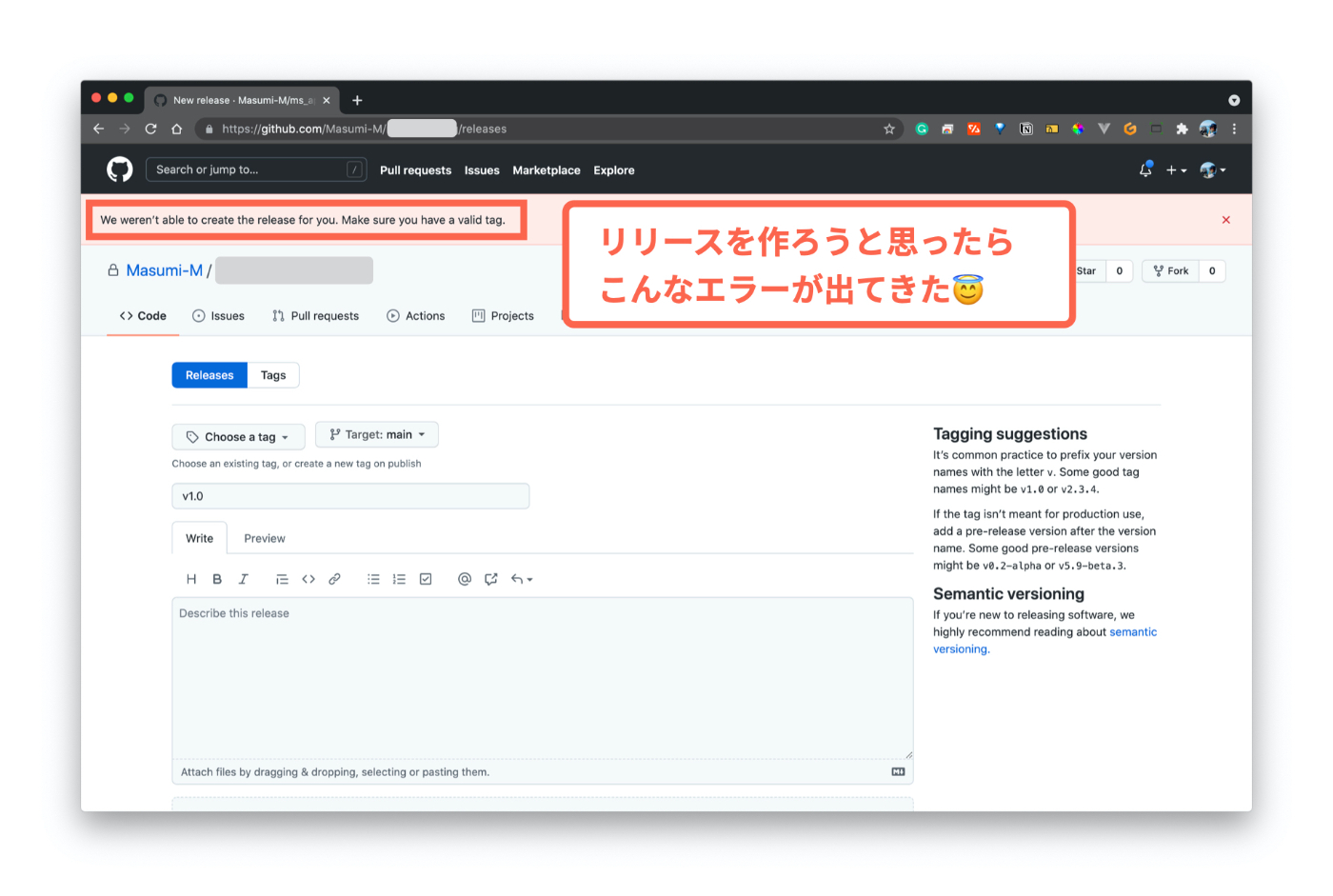Open the blue gem extension icon
Image resolution: width=1333 pixels, height=896 pixels.
1000,129
